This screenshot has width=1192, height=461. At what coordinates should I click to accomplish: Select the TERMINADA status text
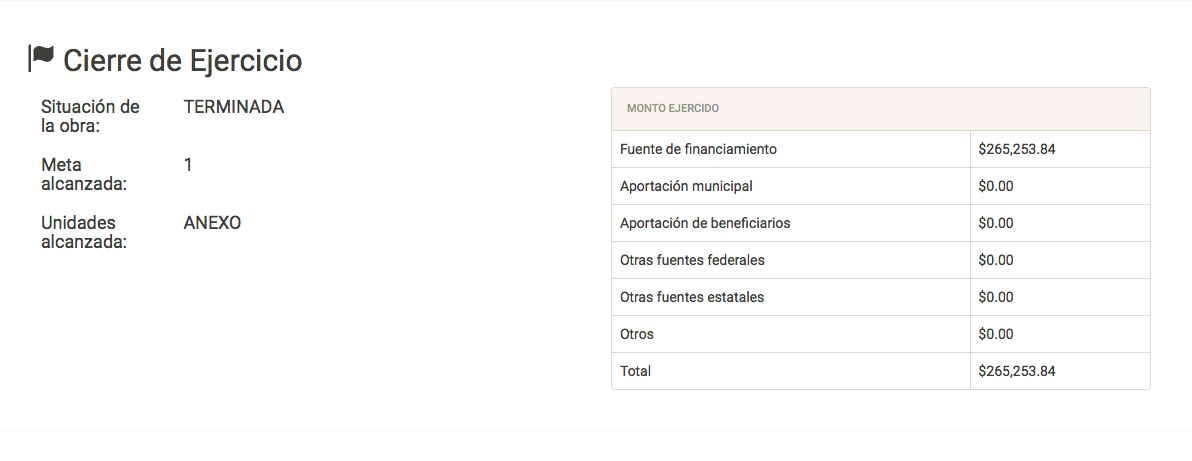234,107
